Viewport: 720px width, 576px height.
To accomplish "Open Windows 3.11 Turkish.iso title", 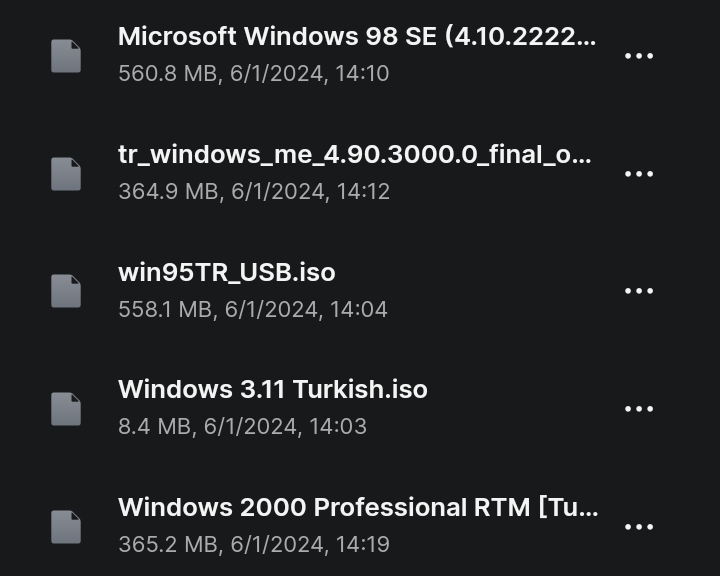I will point(273,389).
